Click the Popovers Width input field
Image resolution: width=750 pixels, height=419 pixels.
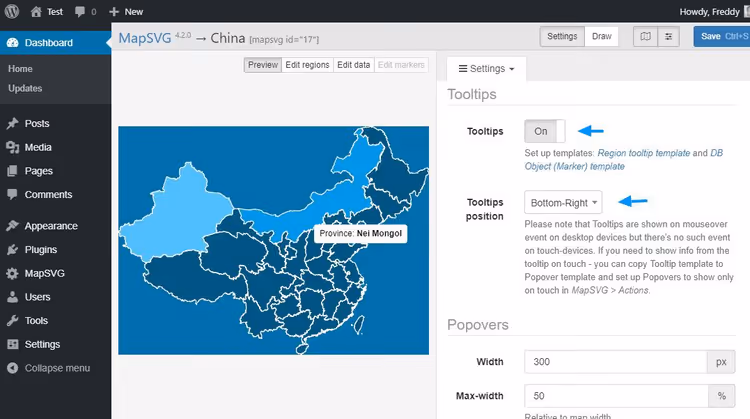point(616,362)
